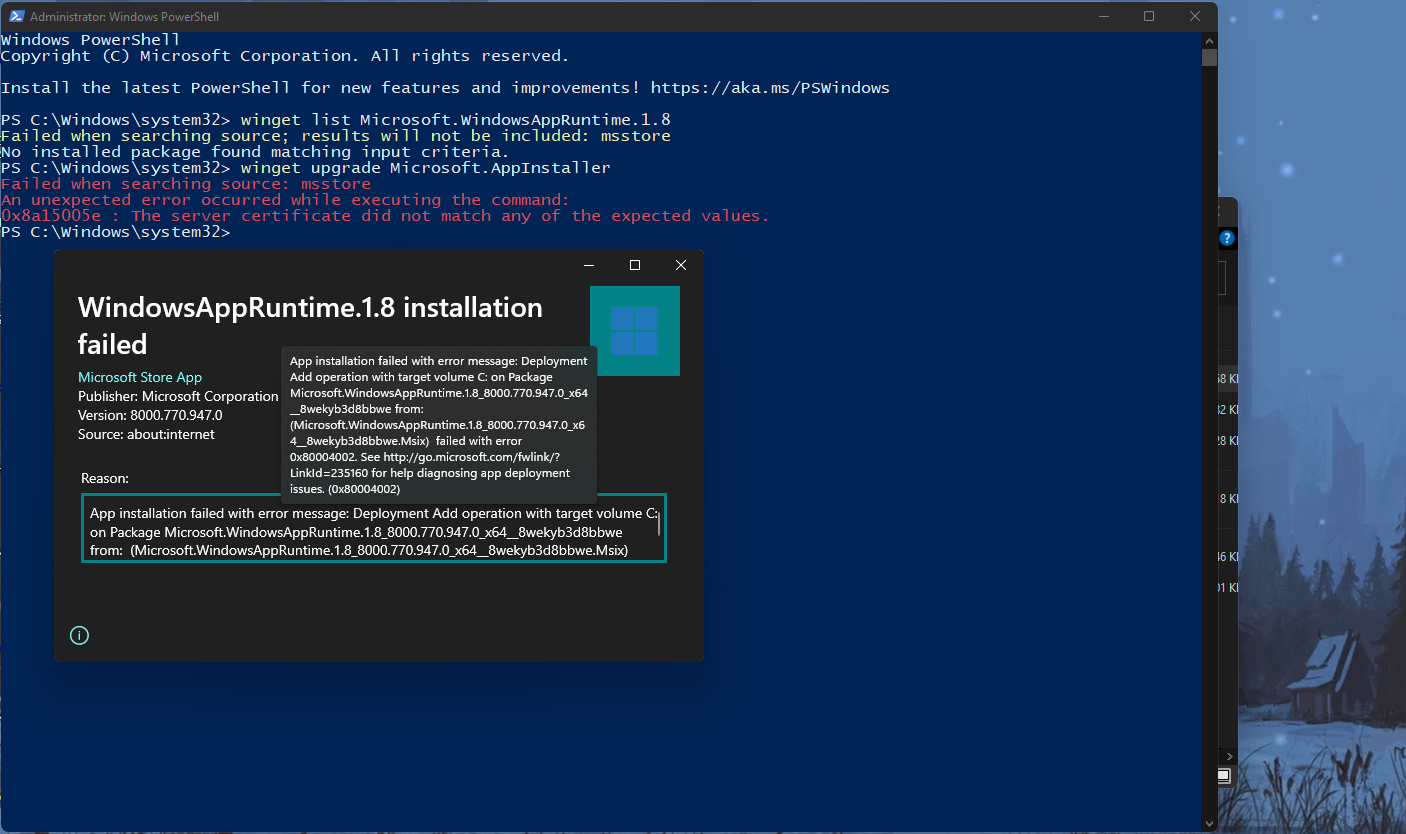Viewport: 1406px width, 834px height.
Task: Close the installation failed dialog
Action: (x=681, y=265)
